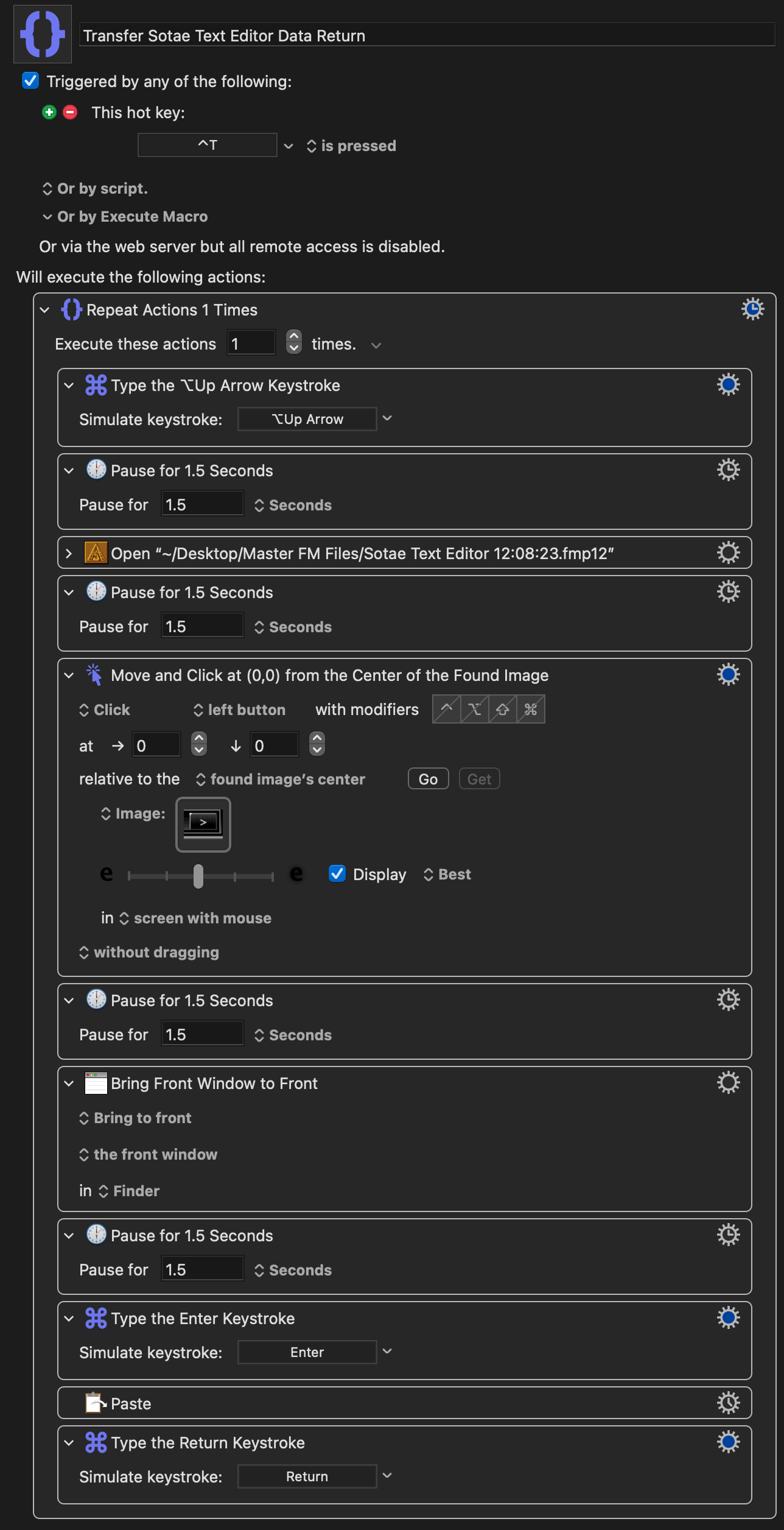Click the found image thumbnail well
The image size is (784, 1530).
pos(203,824)
